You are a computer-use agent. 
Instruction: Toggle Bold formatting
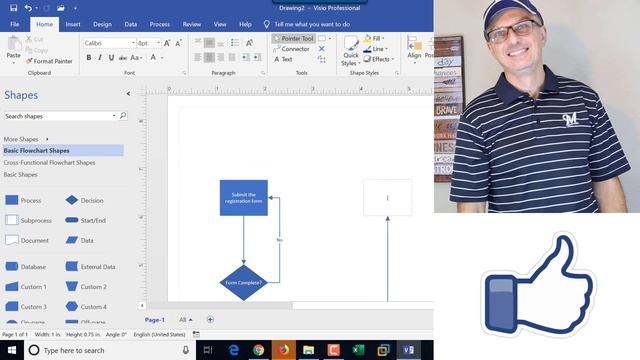[89, 58]
